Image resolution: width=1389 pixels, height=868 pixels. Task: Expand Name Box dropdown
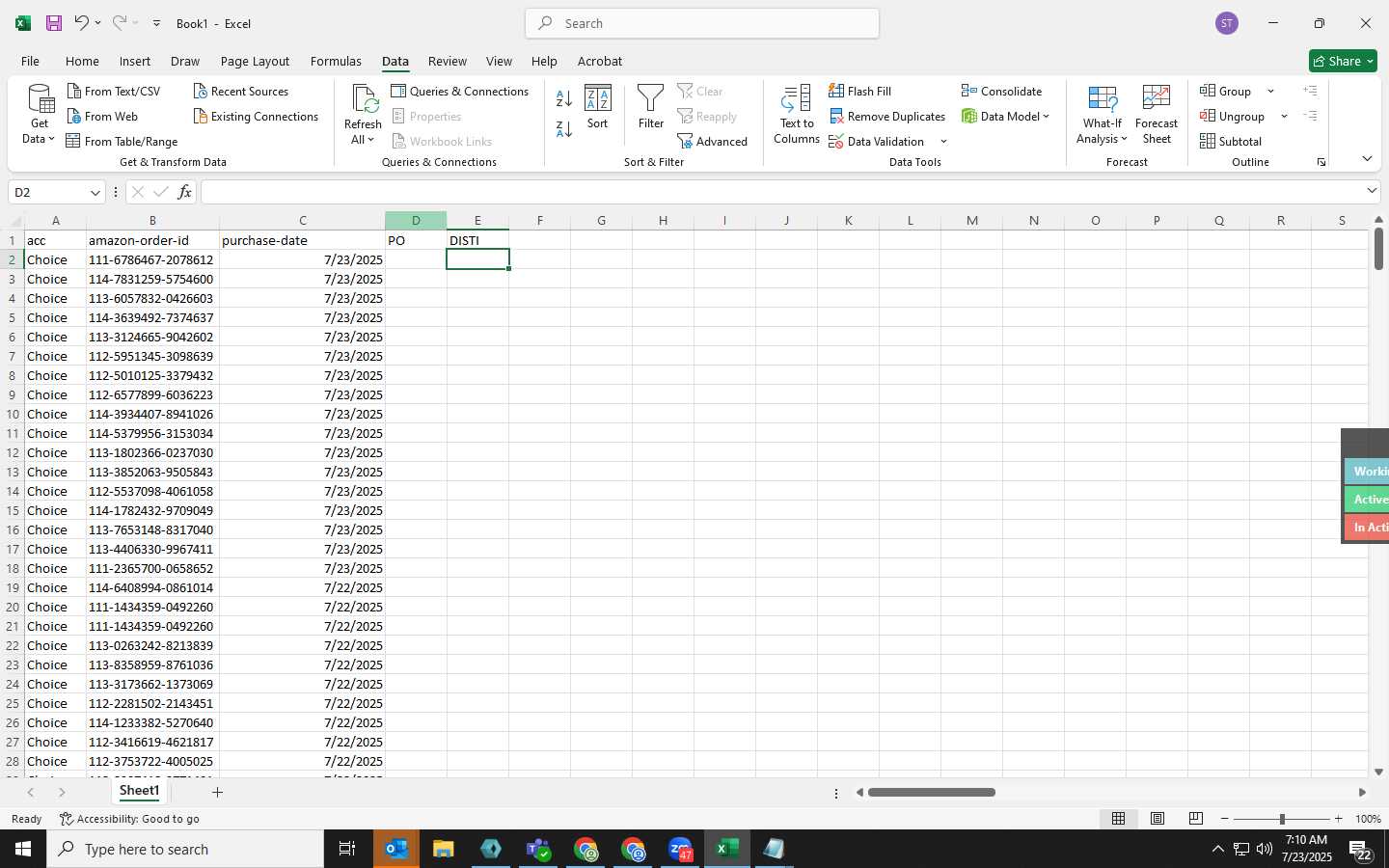click(95, 193)
